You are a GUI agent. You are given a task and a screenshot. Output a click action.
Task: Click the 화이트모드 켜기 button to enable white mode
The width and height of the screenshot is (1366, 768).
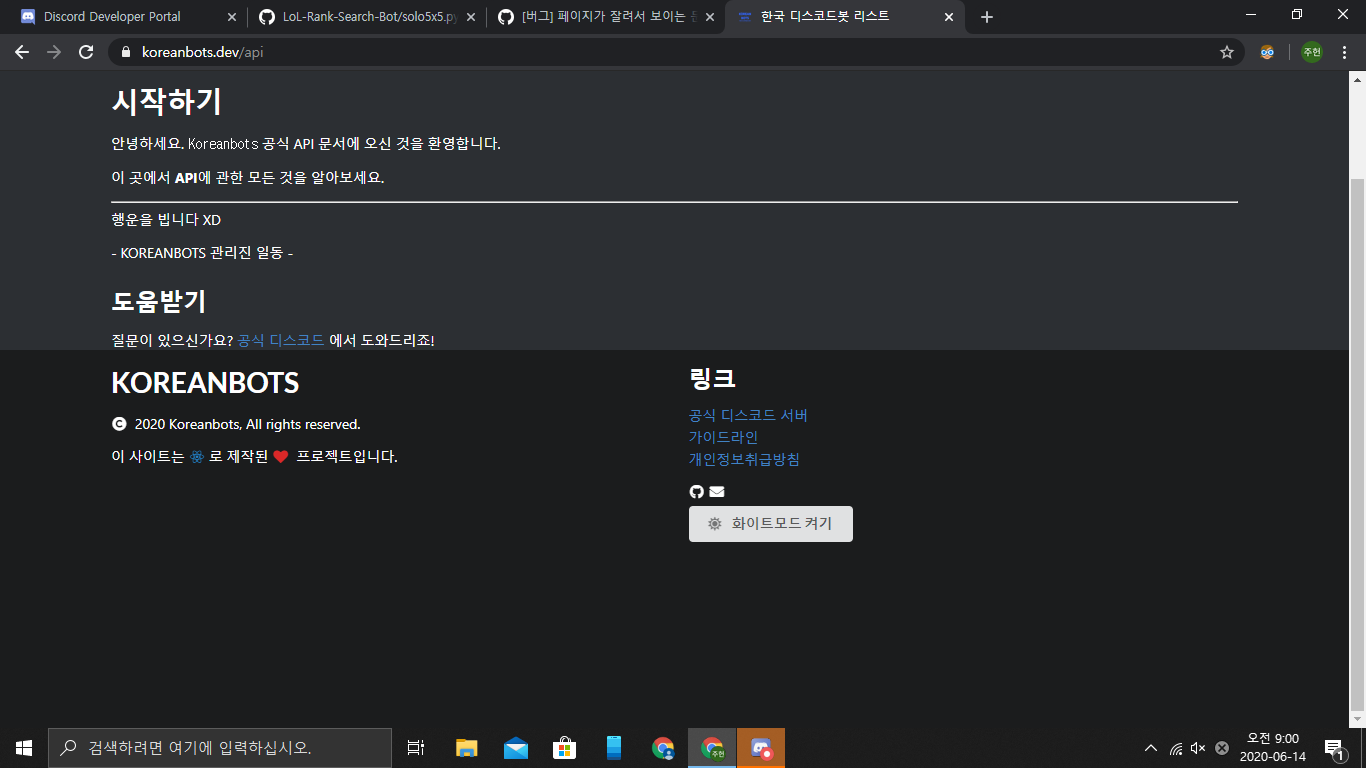tap(770, 523)
